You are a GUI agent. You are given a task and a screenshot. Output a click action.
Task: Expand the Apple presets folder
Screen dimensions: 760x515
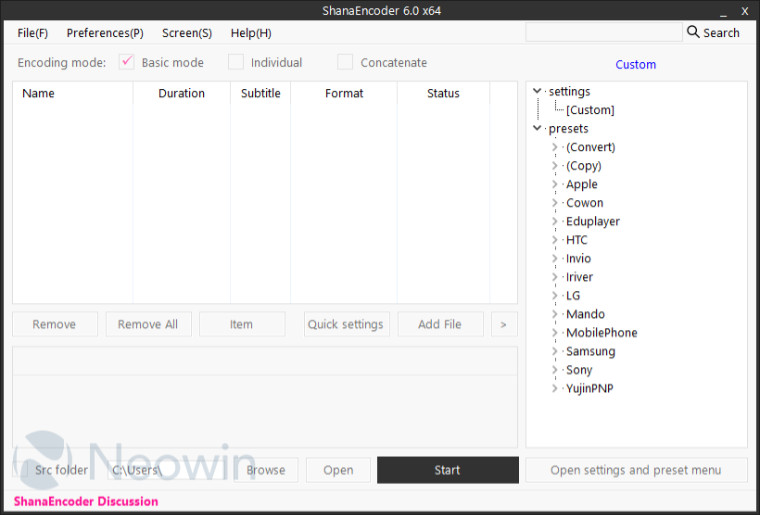[x=555, y=184]
